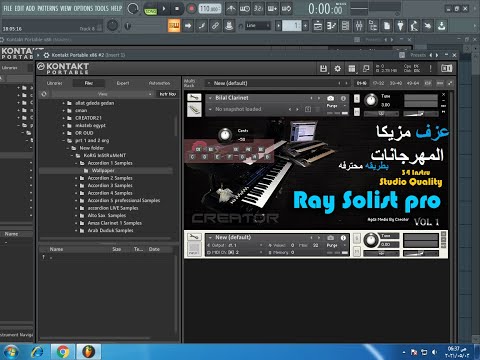Switch to the Libraries tab
This screenshot has width=480, height=360.
[54, 83]
